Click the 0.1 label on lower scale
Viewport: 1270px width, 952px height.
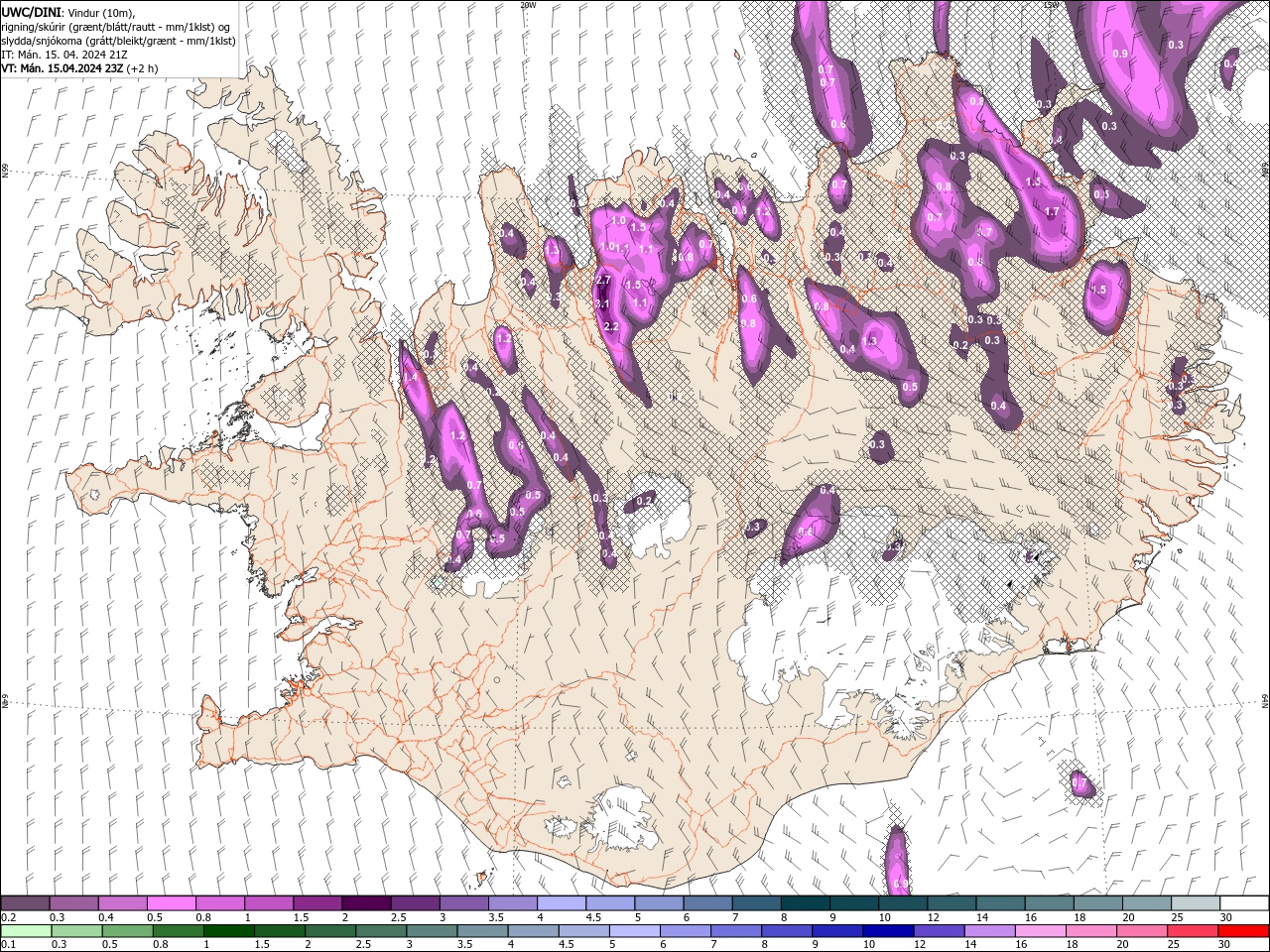[7, 944]
